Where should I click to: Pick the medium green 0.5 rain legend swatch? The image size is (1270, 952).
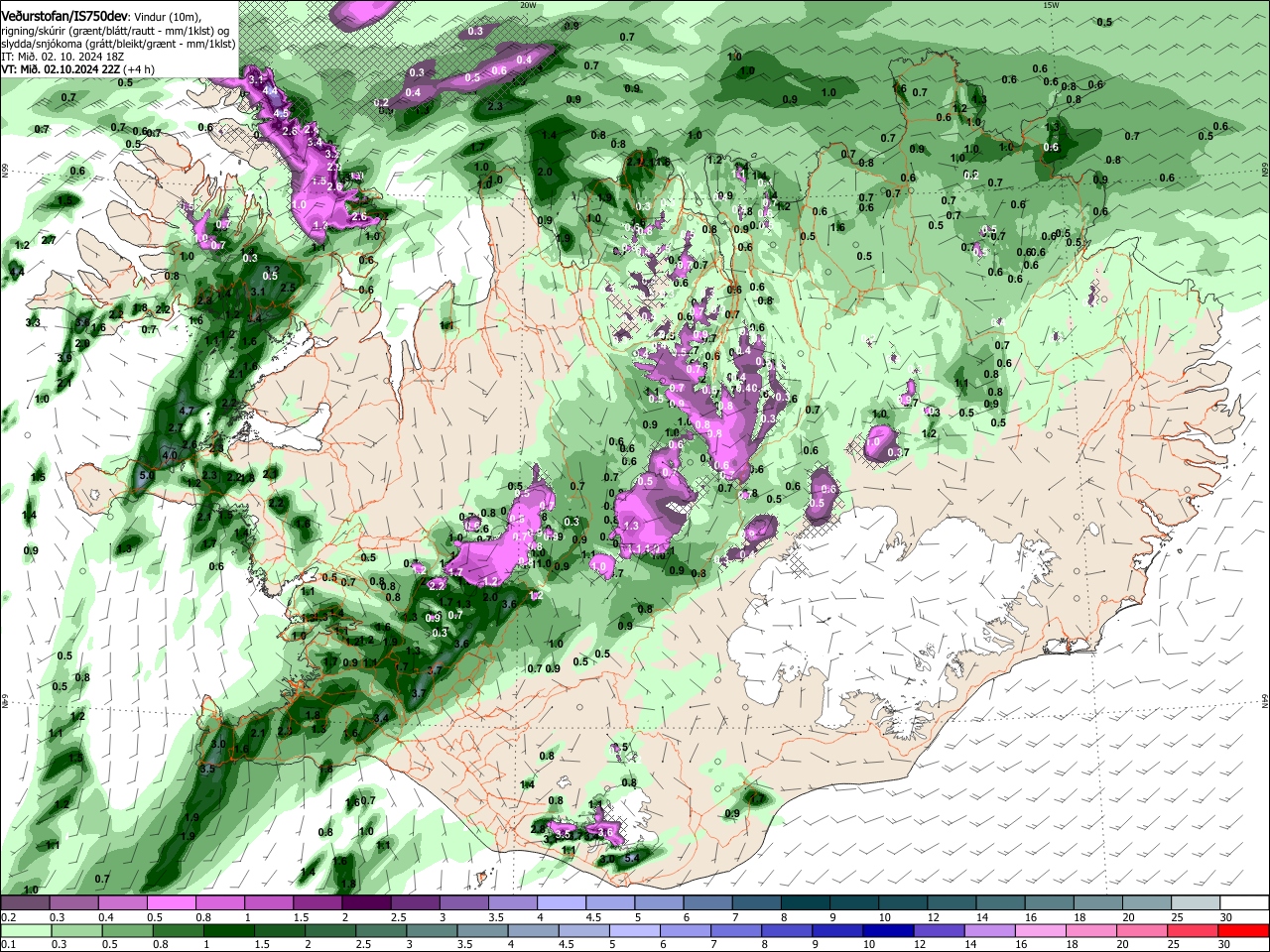[127, 930]
